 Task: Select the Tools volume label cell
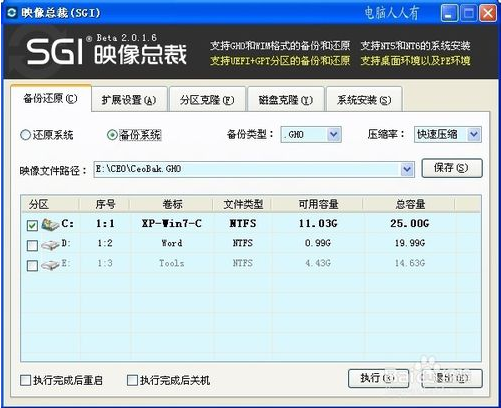click(x=172, y=263)
